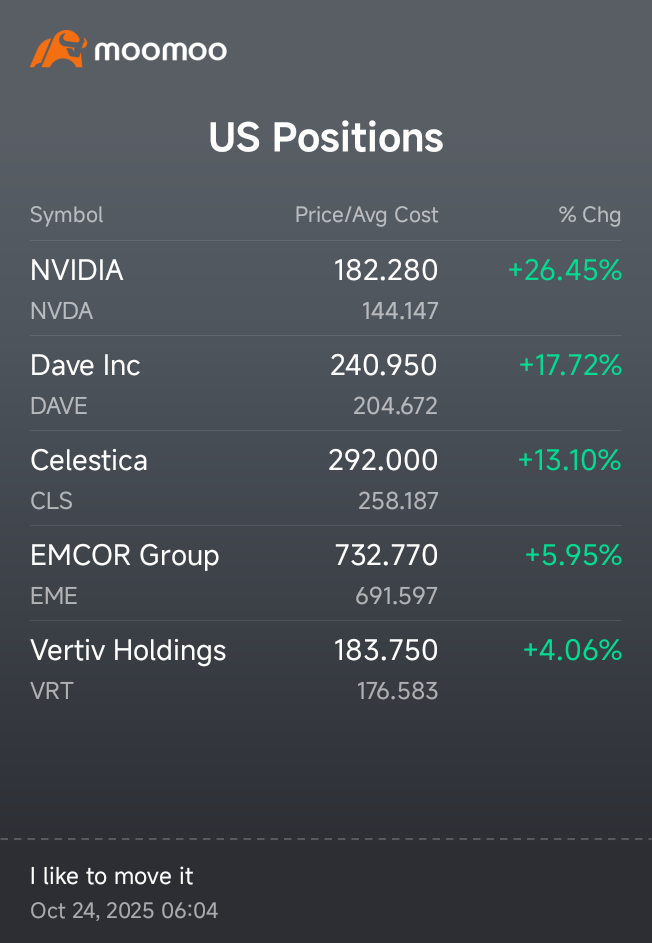Open the EMCOR Group position row
This screenshot has width=652, height=943.
pyautogui.click(x=326, y=573)
